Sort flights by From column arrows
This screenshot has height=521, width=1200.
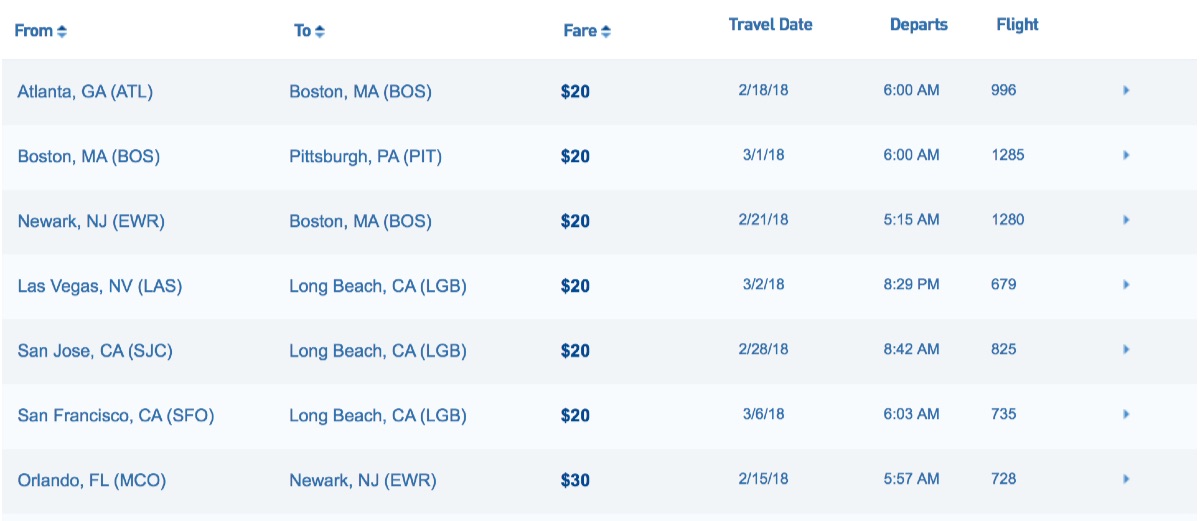click(x=62, y=31)
